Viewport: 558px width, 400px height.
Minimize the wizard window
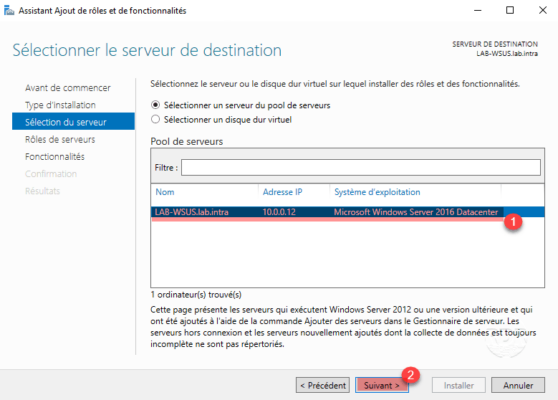click(478, 10)
